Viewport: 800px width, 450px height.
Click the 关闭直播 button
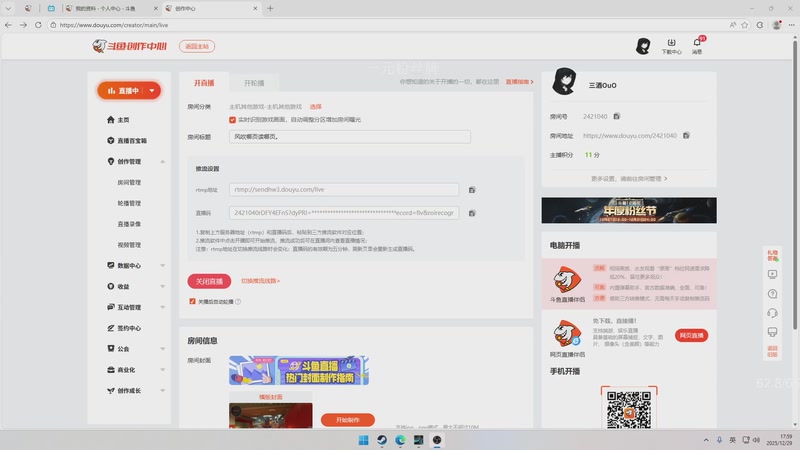[x=209, y=281]
